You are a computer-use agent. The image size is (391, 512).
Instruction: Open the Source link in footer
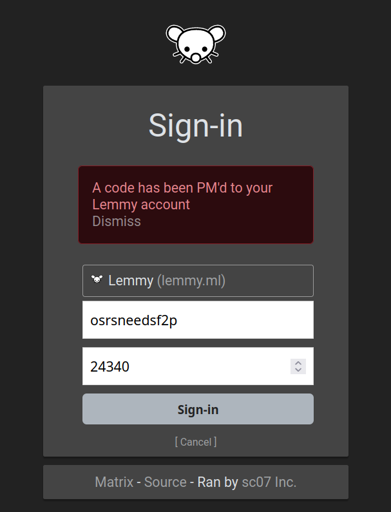click(165, 482)
